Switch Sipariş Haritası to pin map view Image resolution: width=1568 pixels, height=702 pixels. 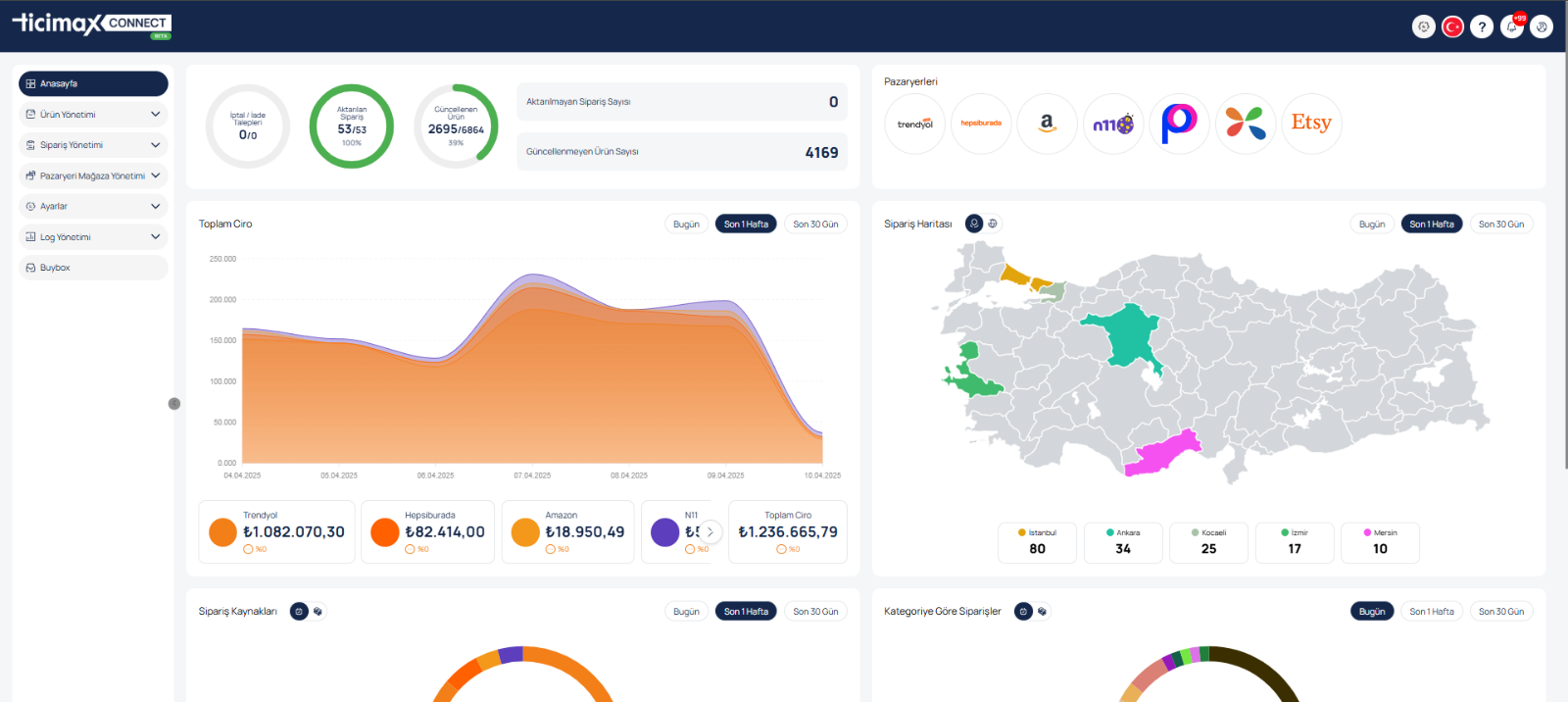pos(974,224)
